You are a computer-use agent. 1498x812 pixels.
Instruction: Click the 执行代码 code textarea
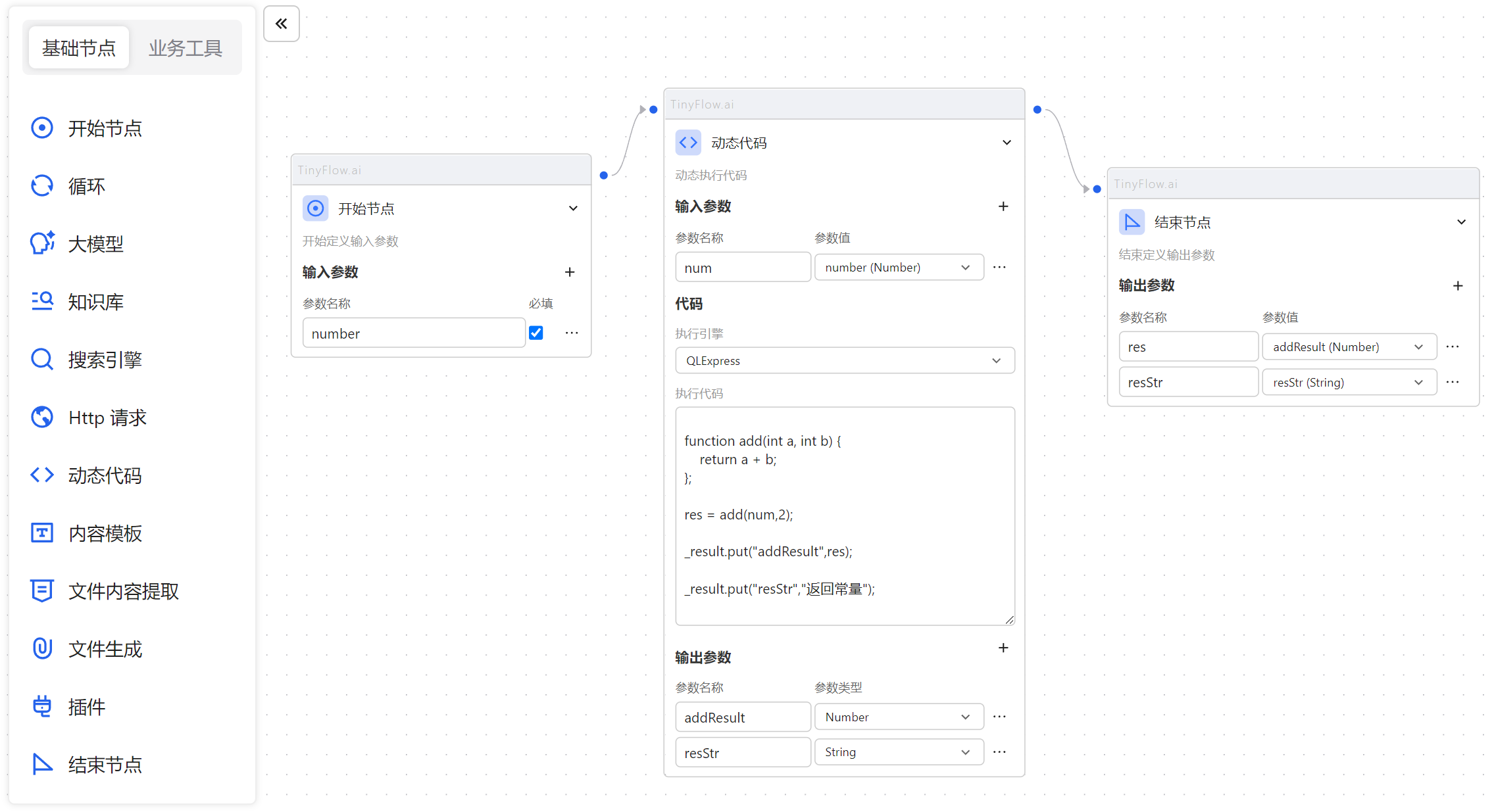[845, 515]
